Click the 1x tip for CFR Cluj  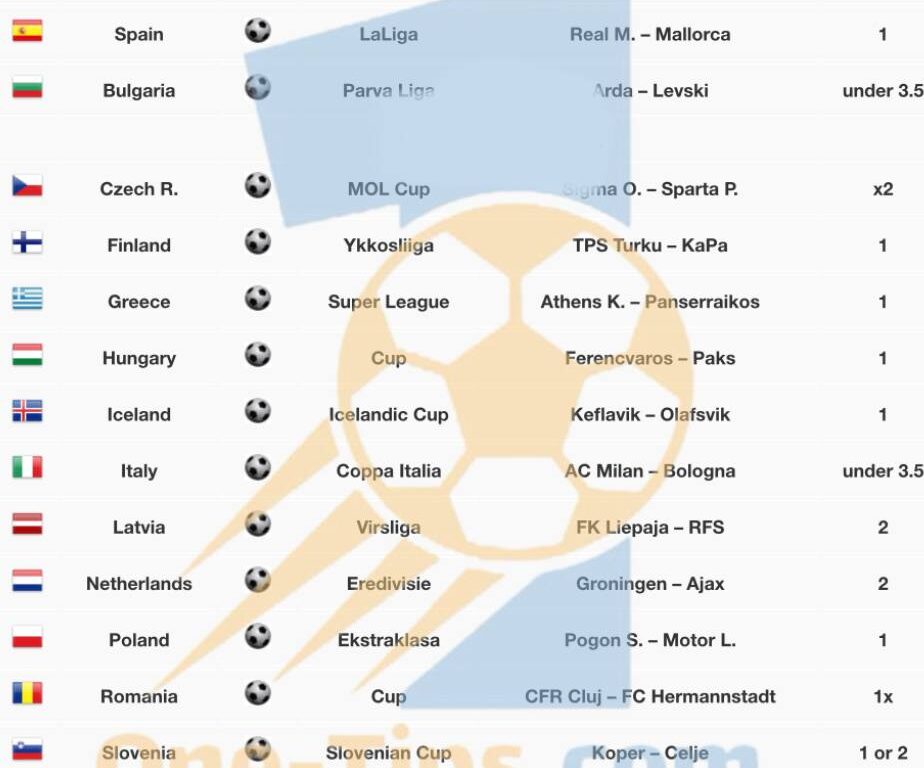(883, 697)
